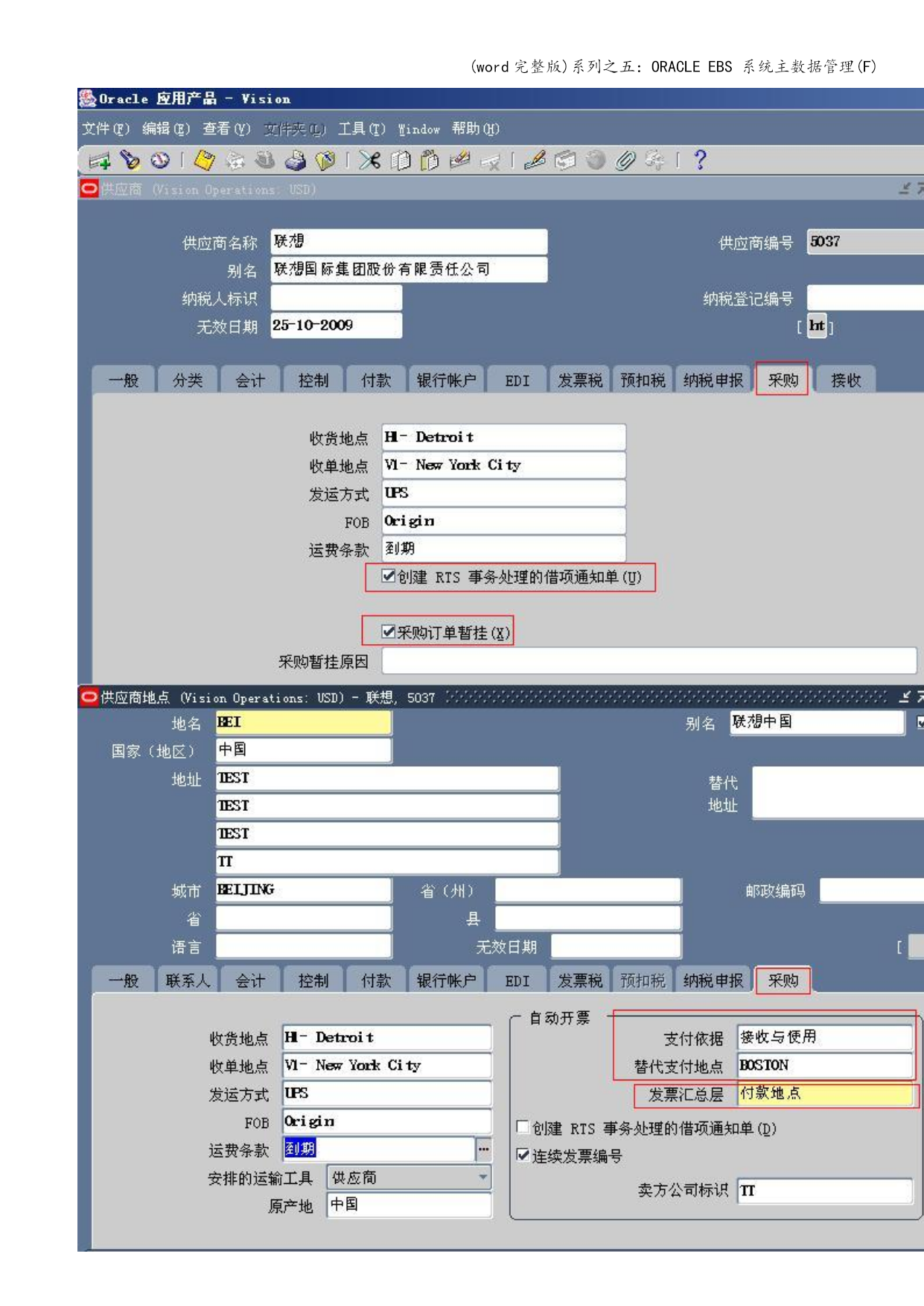This screenshot has height=1306, width=924.
Task: Open the 工具(T) menu
Action: click(362, 129)
